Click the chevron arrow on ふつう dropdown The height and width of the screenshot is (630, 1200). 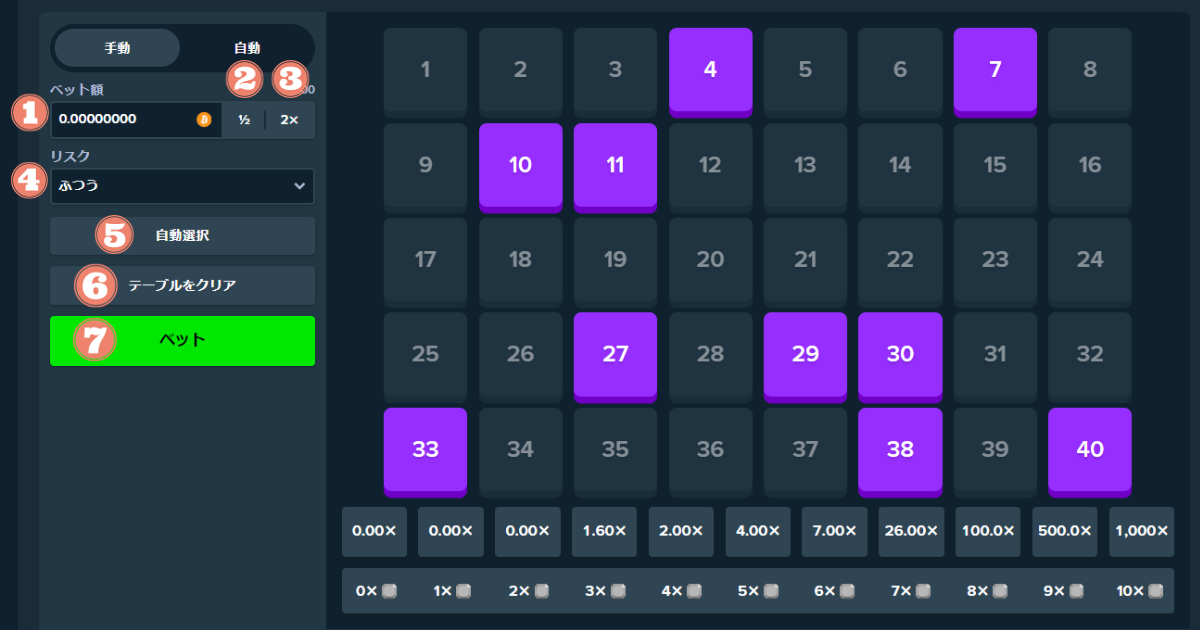click(x=299, y=186)
